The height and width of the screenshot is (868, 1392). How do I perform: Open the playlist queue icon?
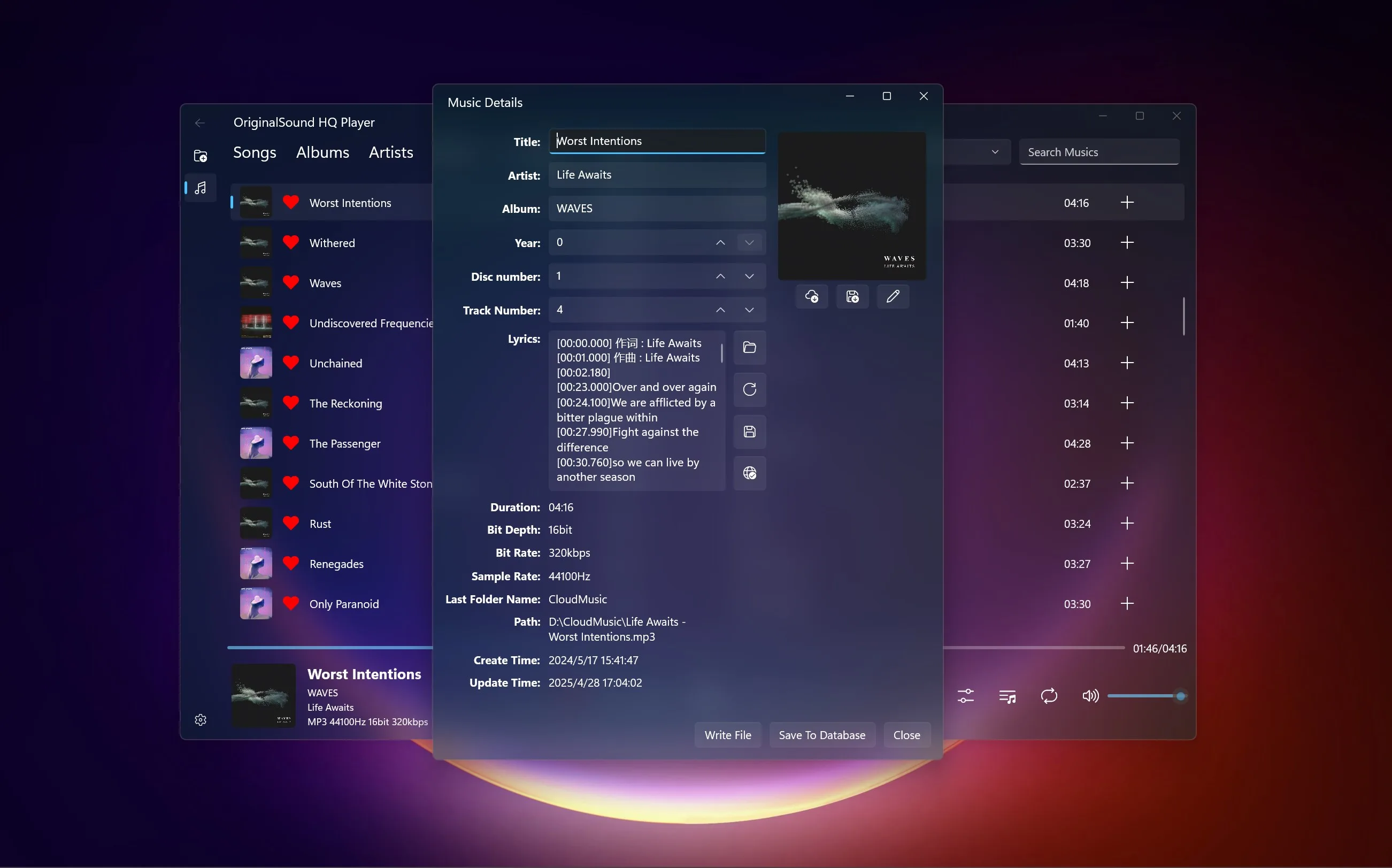click(x=1008, y=696)
